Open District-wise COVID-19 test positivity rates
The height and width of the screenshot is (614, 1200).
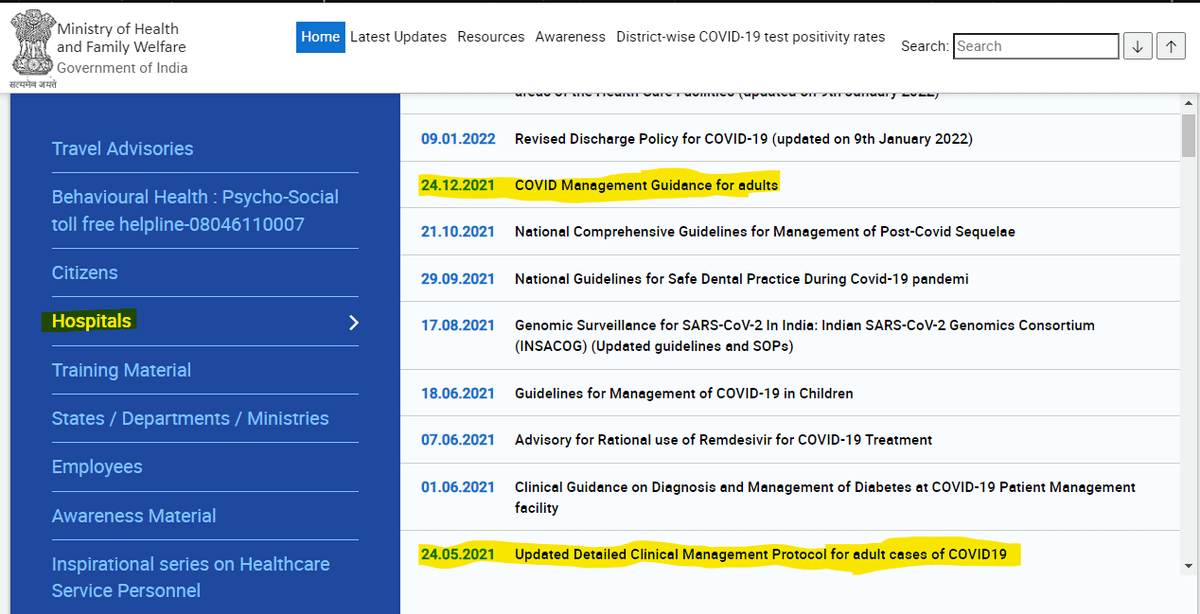pyautogui.click(x=750, y=37)
